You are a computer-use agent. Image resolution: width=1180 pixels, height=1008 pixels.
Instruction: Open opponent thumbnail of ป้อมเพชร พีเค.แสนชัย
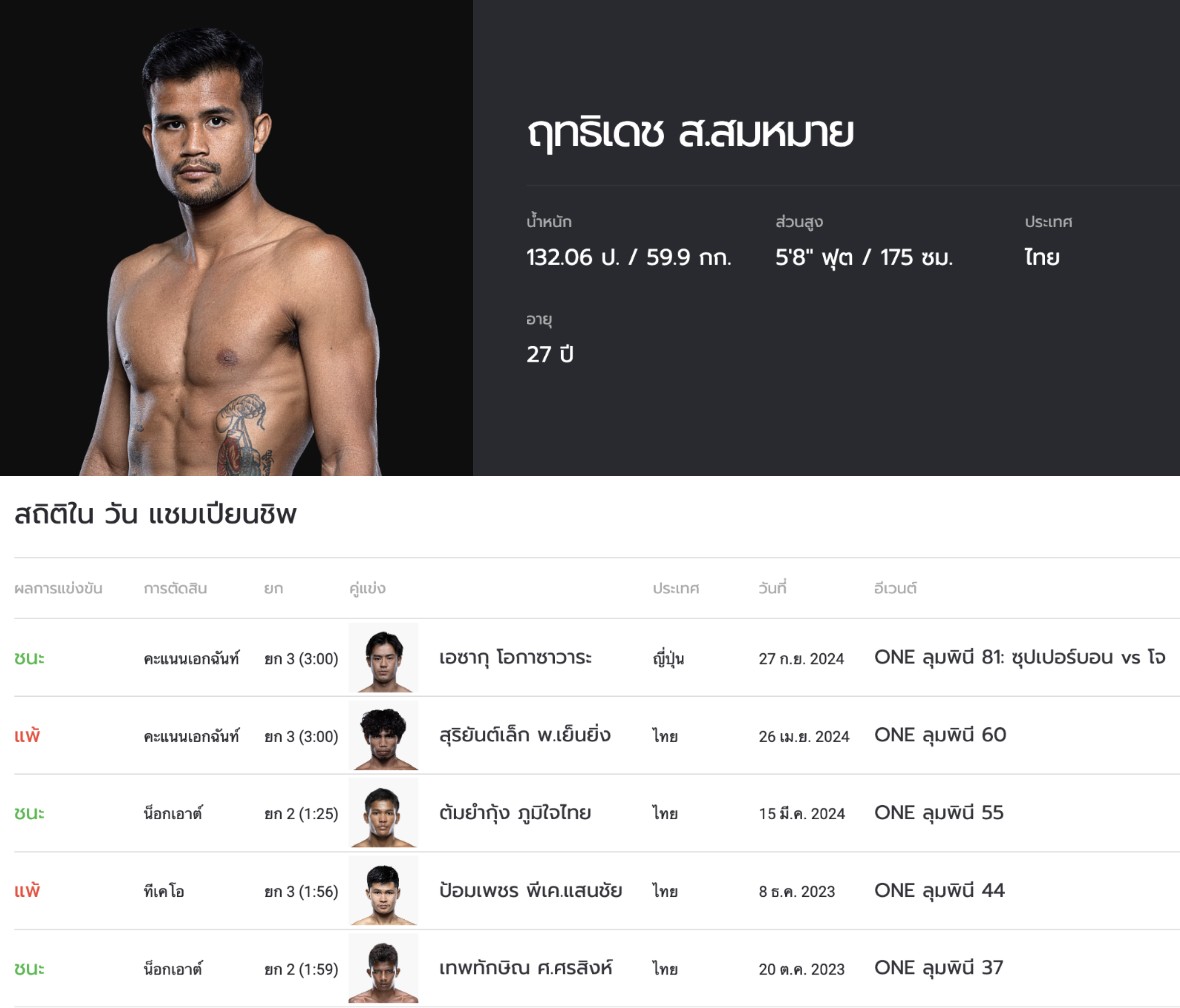click(x=384, y=891)
